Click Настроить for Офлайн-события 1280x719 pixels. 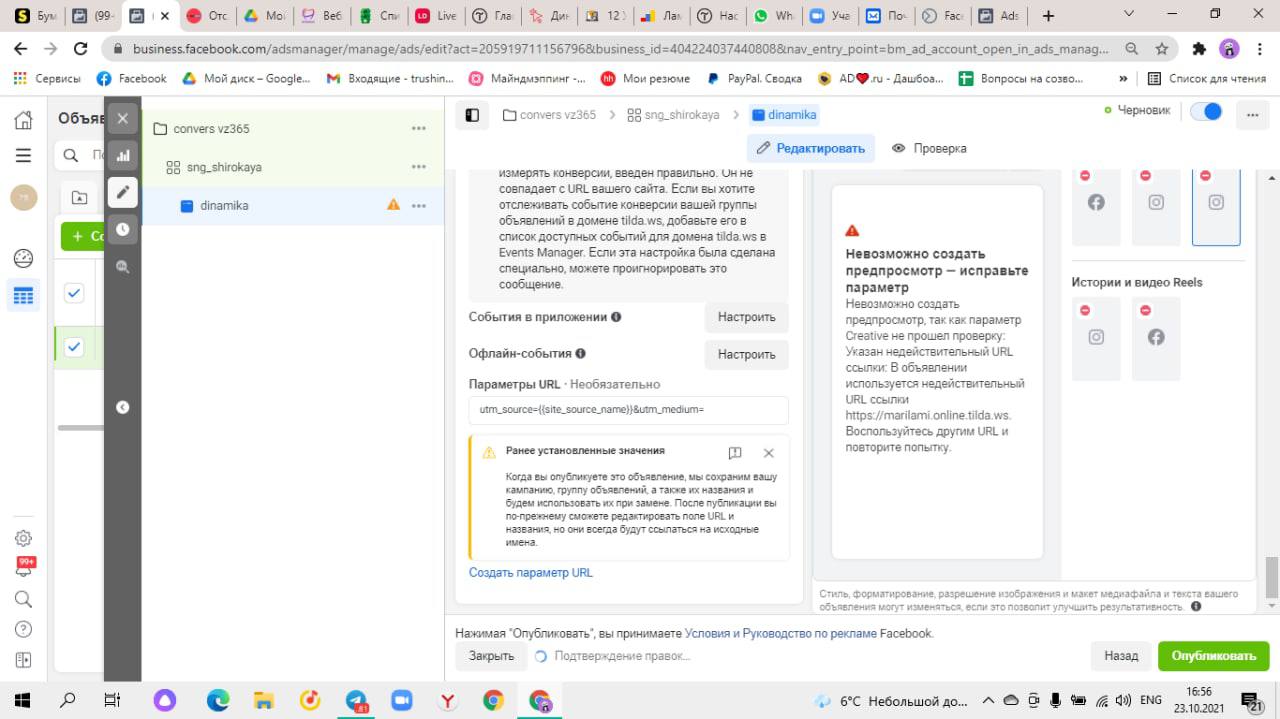pos(746,354)
